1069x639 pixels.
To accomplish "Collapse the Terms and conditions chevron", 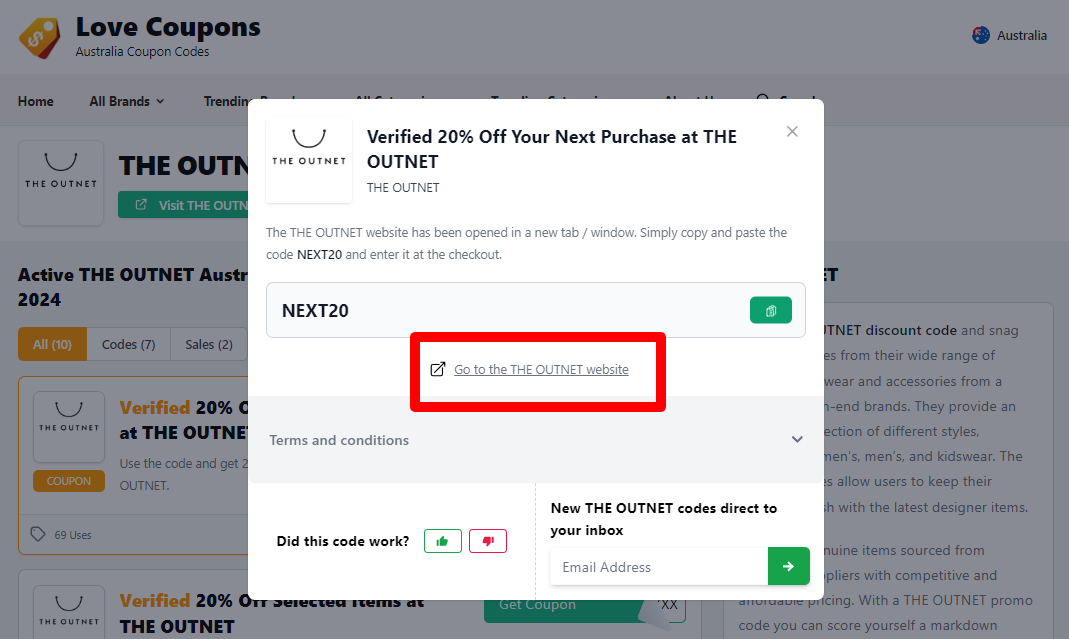I will 797,439.
